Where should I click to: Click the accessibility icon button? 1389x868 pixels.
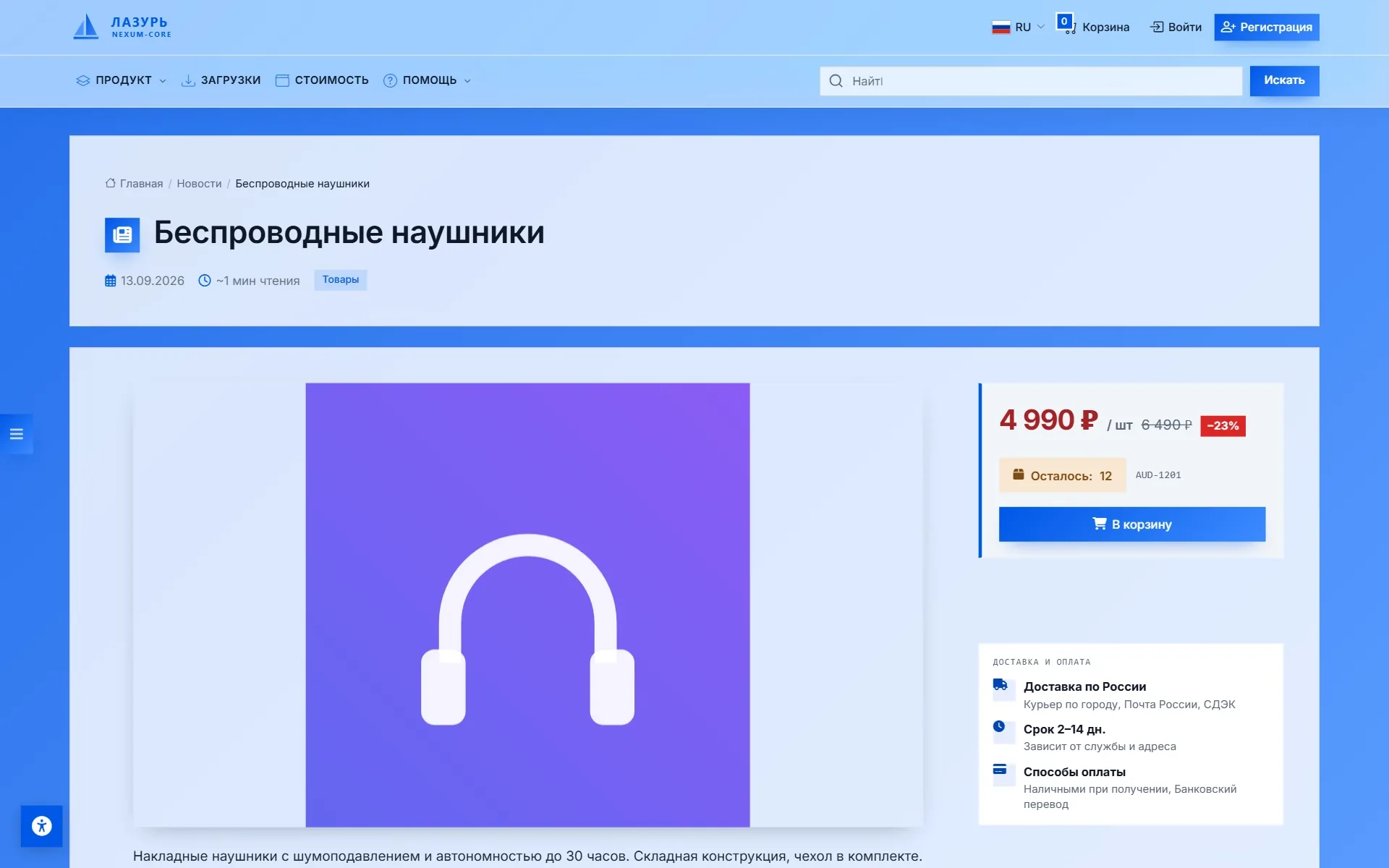[42, 826]
